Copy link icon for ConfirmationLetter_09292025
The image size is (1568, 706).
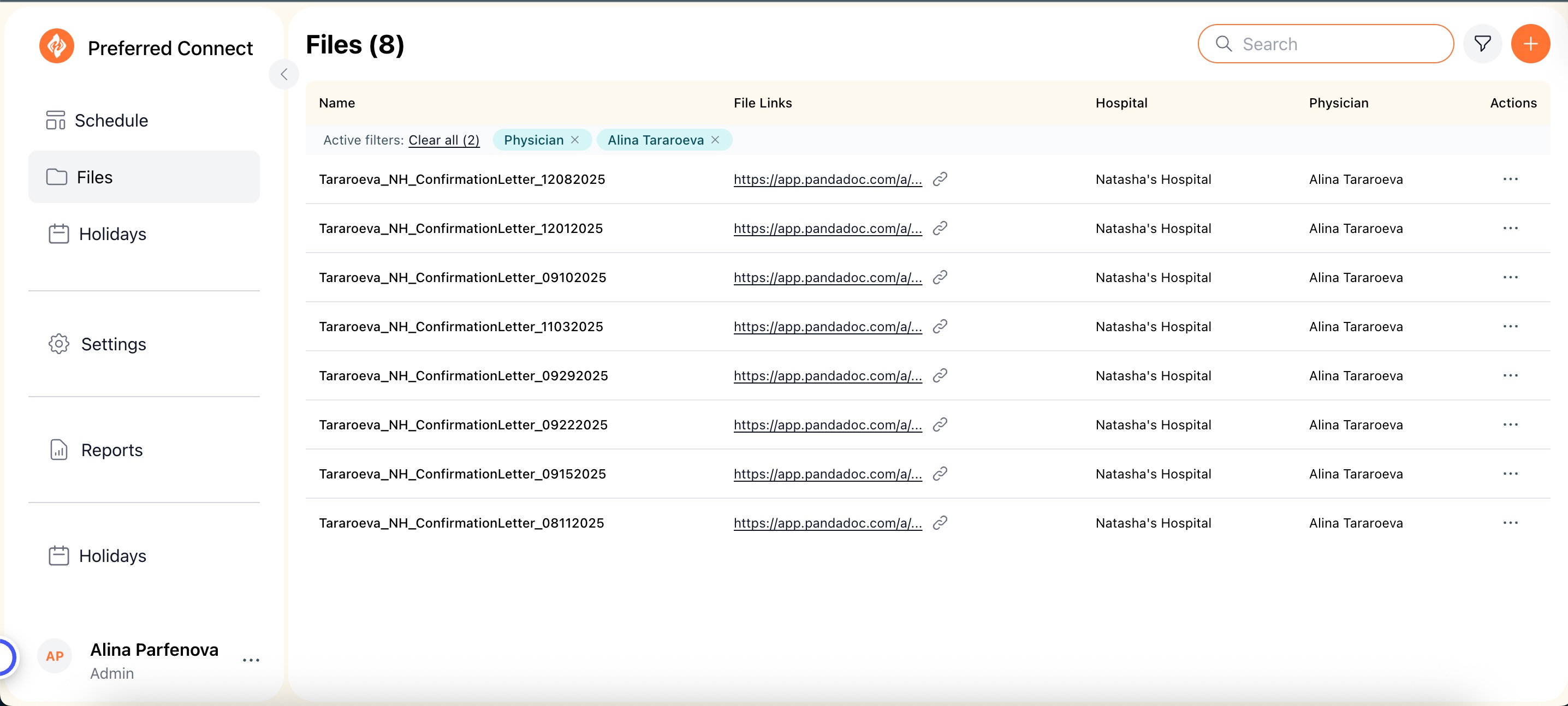[x=940, y=375]
